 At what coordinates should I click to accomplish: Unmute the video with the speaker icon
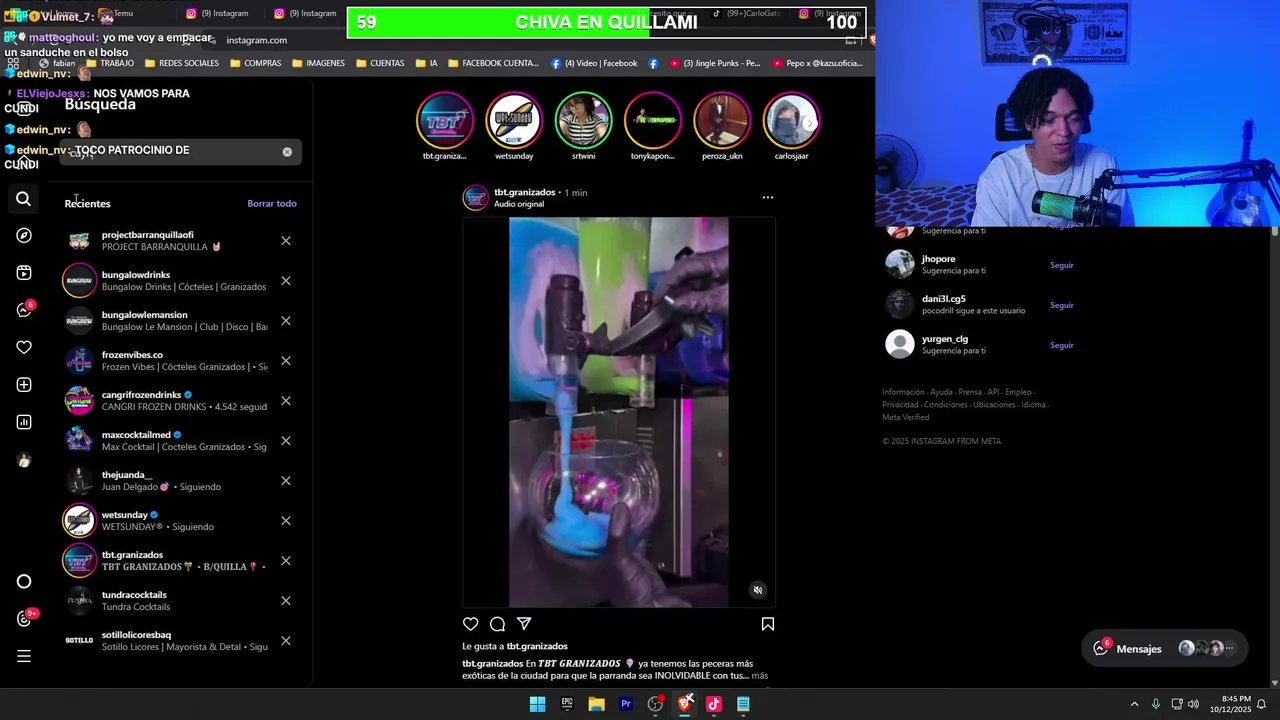pyautogui.click(x=758, y=590)
